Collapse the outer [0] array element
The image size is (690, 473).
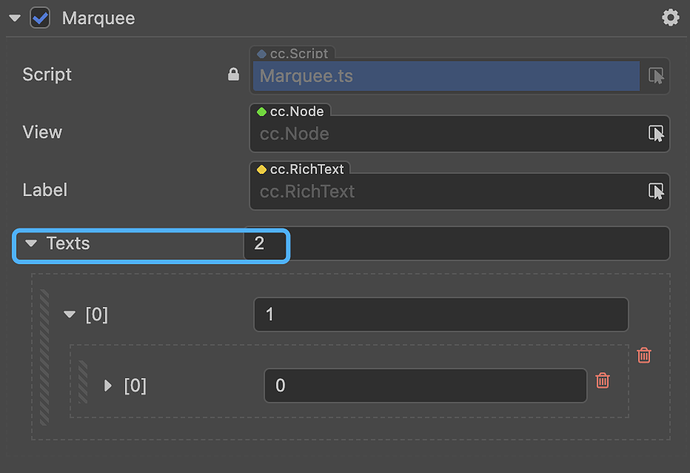click(69, 314)
